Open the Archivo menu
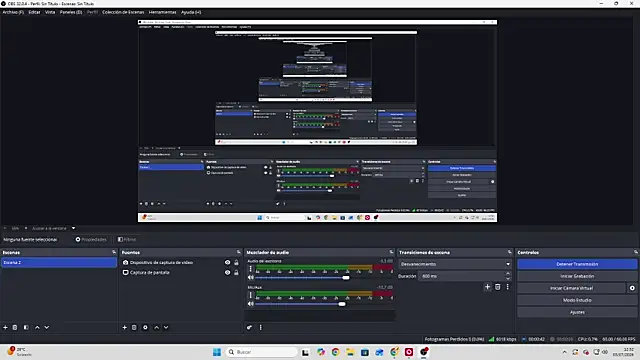The height and width of the screenshot is (360, 640). 13,12
